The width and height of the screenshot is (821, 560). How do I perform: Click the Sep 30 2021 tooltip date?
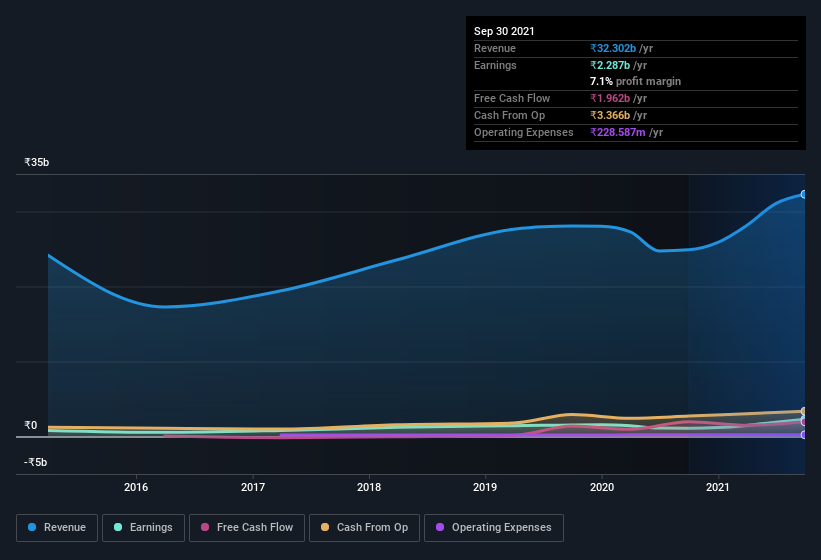(504, 31)
